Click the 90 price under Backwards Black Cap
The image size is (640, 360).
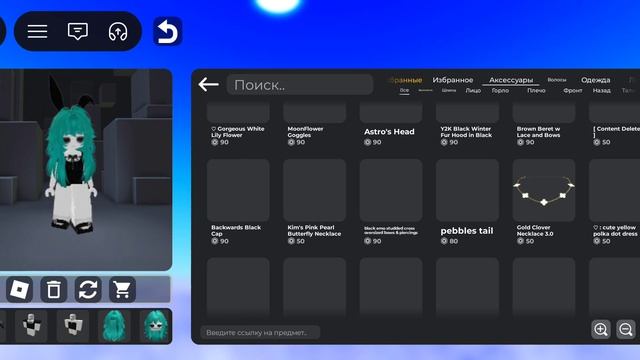(x=220, y=241)
